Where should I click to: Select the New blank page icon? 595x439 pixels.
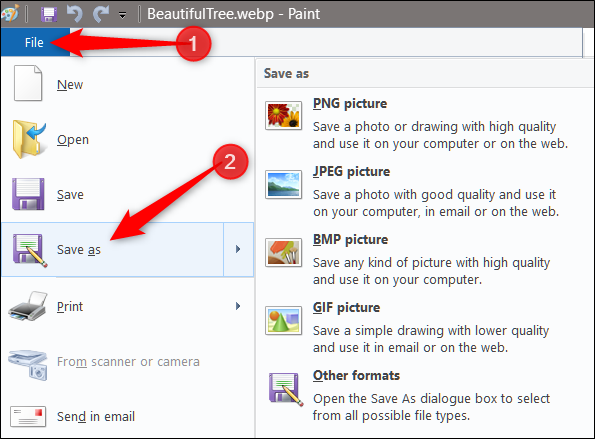tap(28, 83)
